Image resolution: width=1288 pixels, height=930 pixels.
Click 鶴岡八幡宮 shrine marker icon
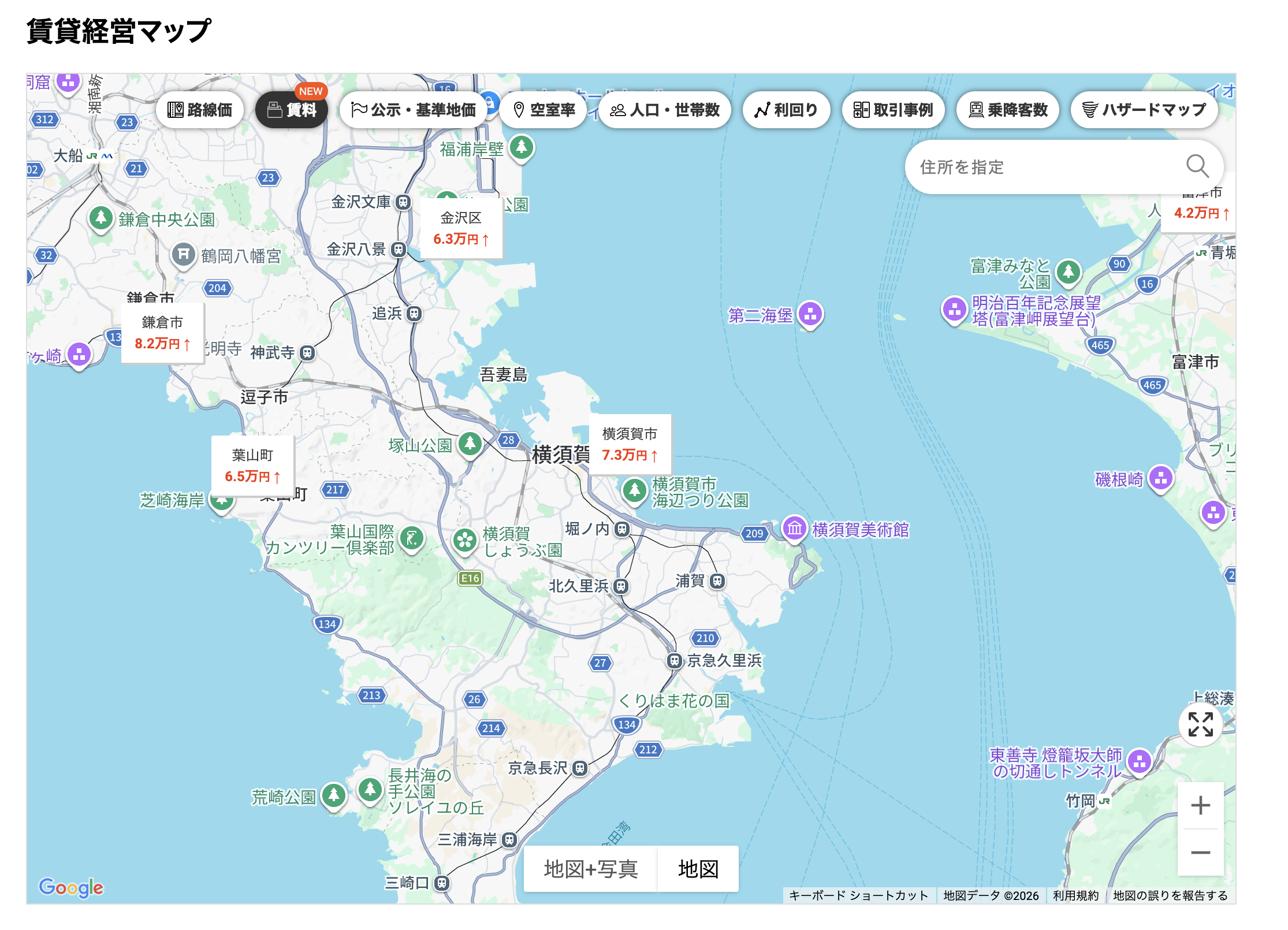184,254
